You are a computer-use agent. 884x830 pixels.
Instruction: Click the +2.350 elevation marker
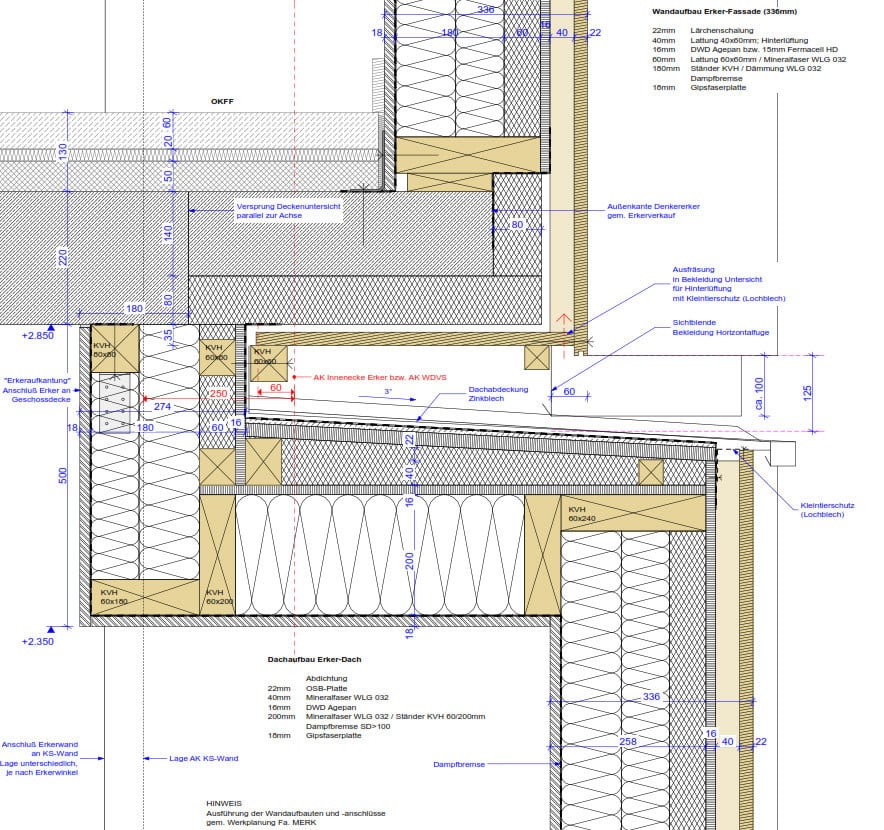[x=37, y=641]
